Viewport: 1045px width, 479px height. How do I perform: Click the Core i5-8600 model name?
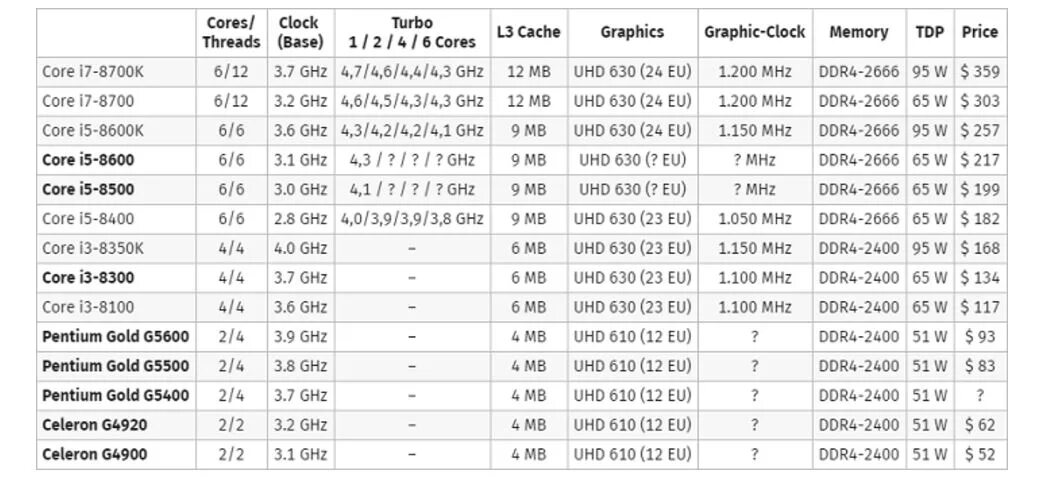tap(88, 160)
